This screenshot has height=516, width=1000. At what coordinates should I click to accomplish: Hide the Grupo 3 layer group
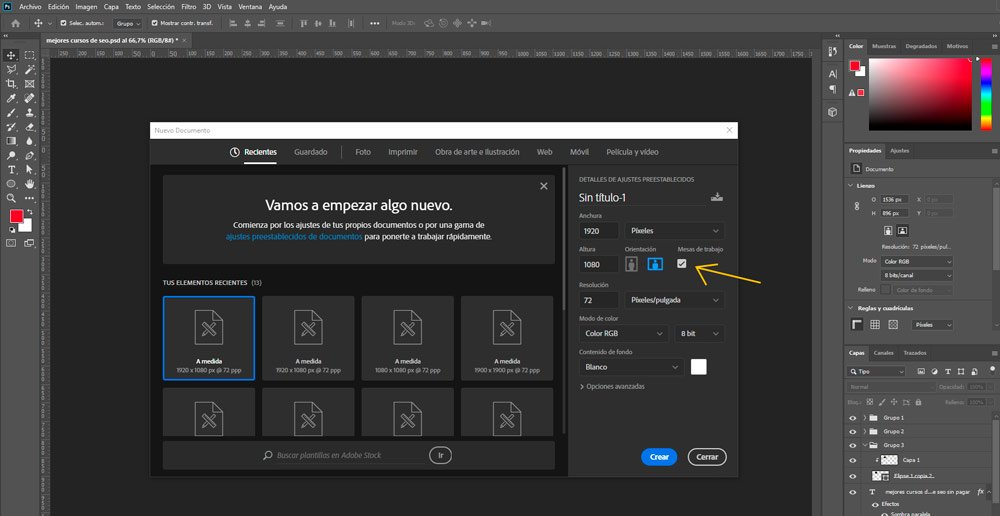(x=853, y=445)
